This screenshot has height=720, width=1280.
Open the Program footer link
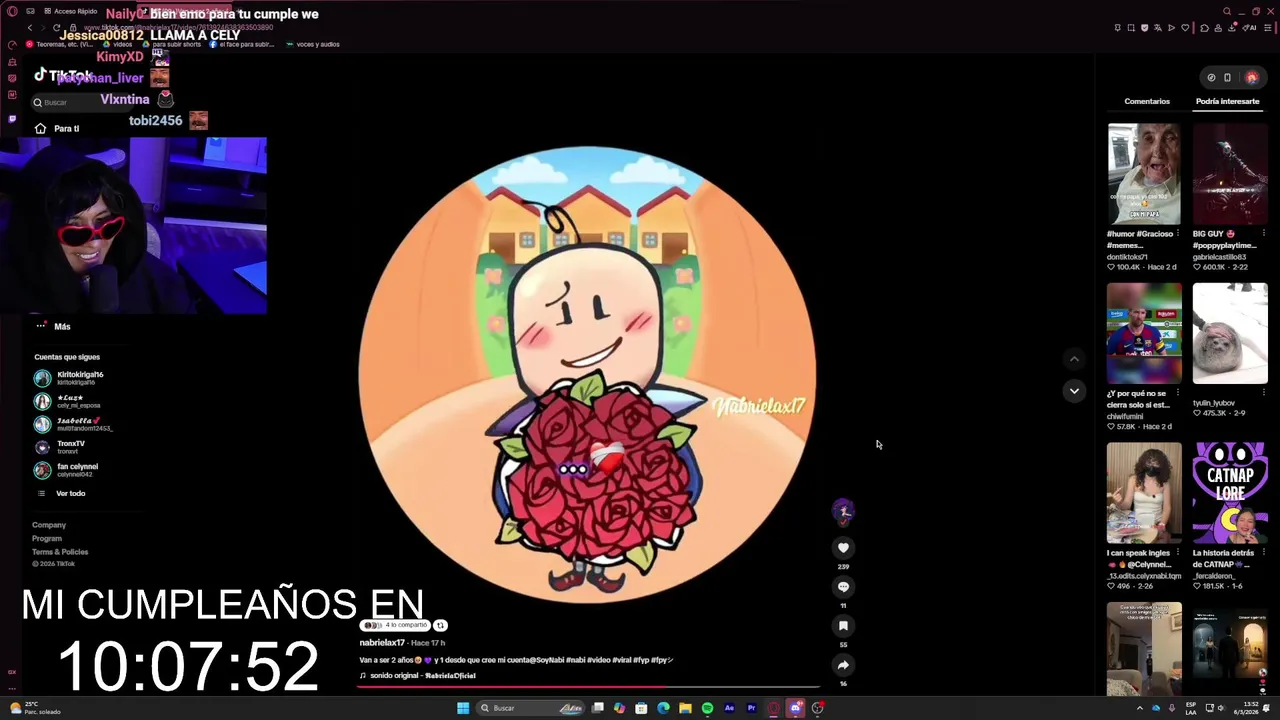click(47, 538)
